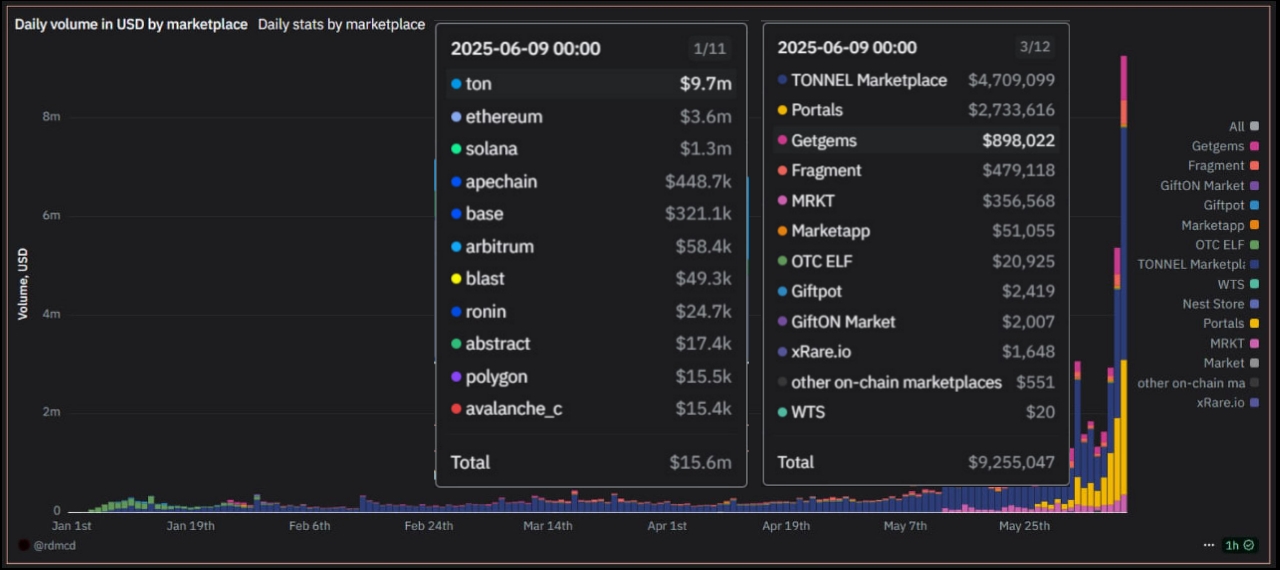Screen dimensions: 1280x570
Task: Click the GiftON Market tooltip value $2,007
Action: 1028,322
